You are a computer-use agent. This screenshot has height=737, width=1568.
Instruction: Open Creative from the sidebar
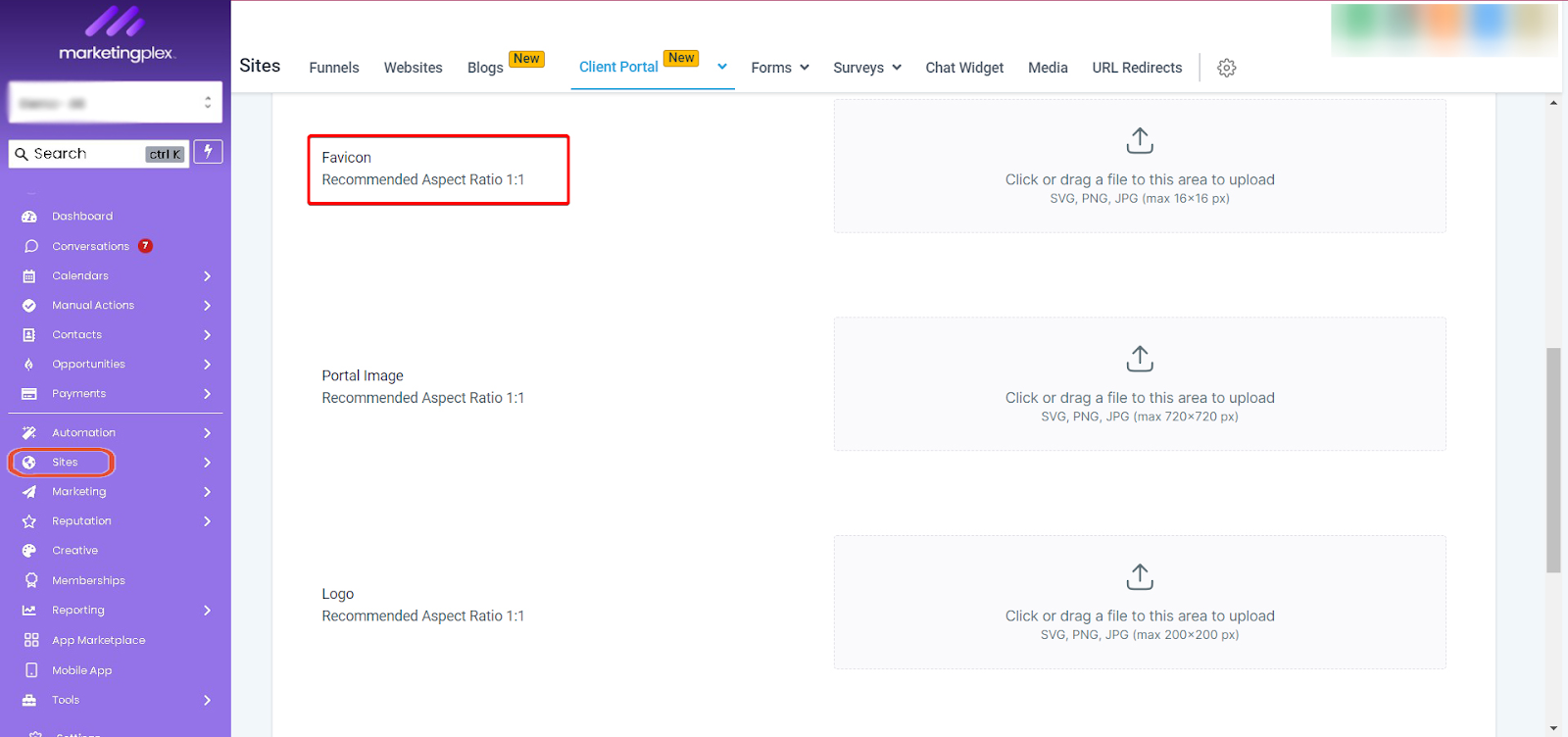click(75, 551)
